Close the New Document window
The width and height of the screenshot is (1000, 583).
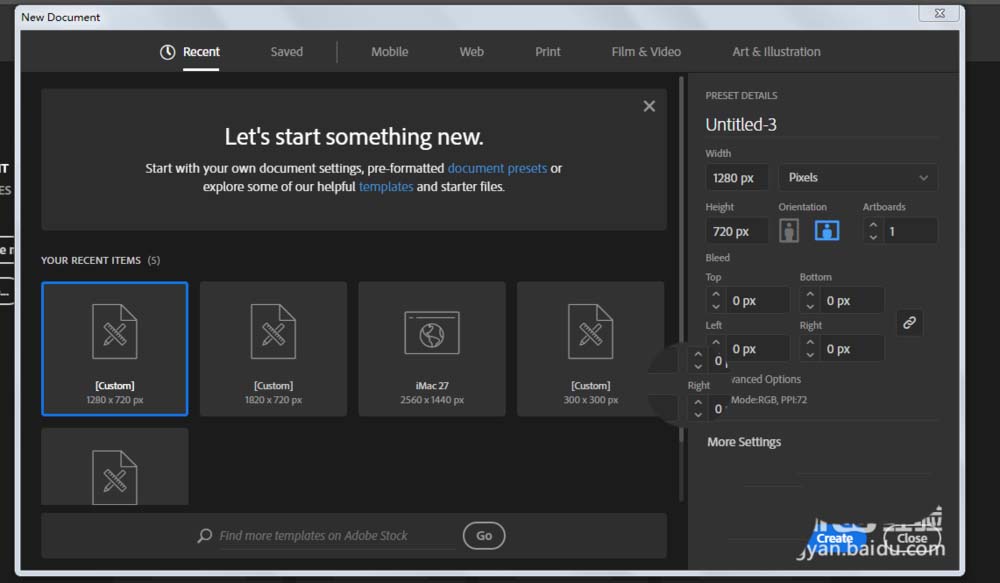point(939,13)
